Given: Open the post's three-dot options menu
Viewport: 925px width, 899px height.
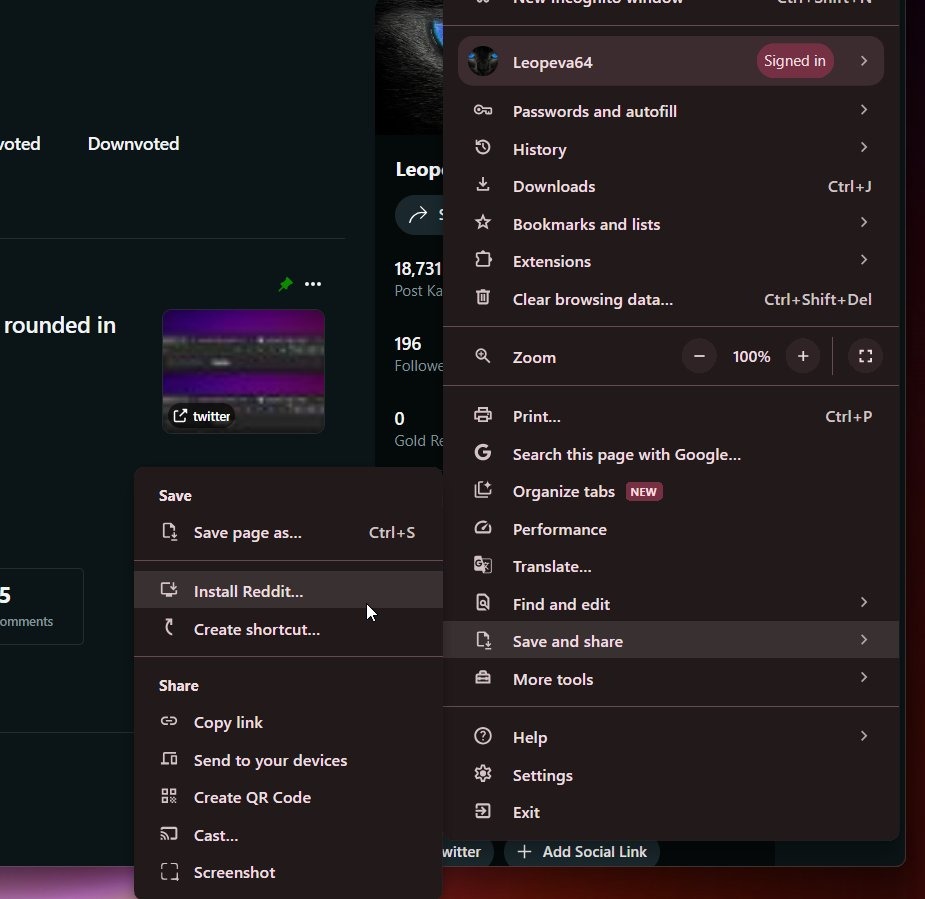Looking at the screenshot, I should click(x=313, y=284).
